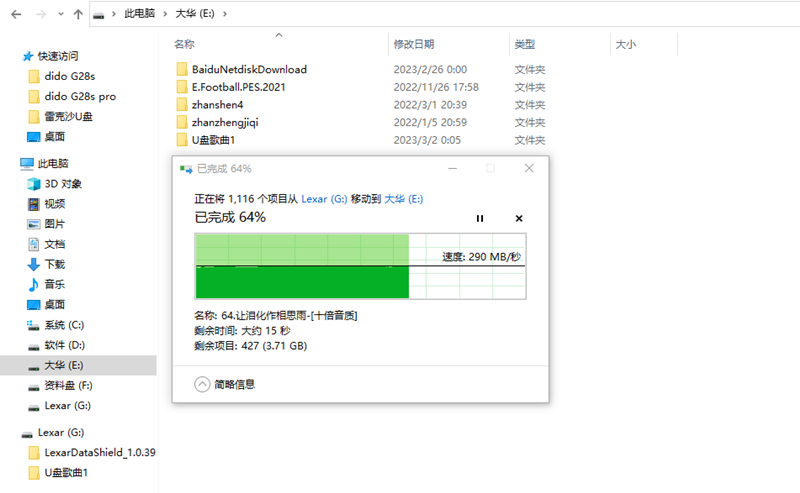Open 下载 downloads folder in sidebar
This screenshot has height=493, width=800.
pos(54,264)
